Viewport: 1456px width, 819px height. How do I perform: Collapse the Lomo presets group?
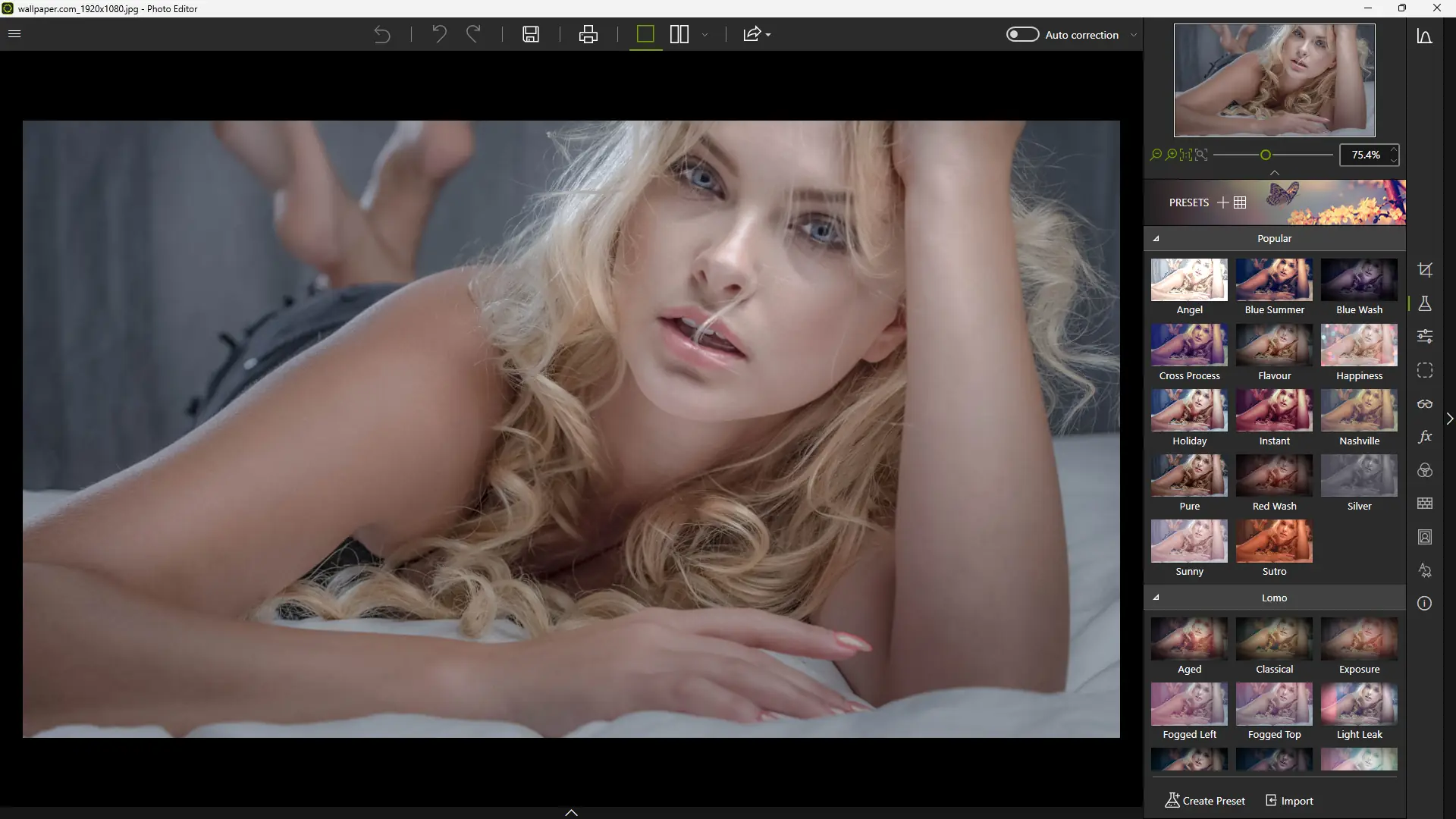click(x=1156, y=598)
